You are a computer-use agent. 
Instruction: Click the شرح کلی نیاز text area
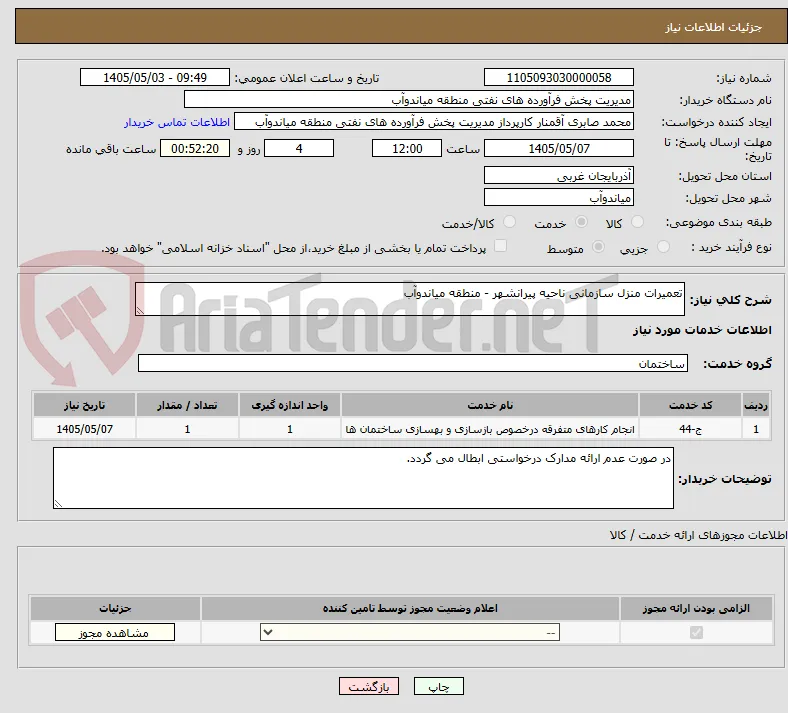point(410,299)
